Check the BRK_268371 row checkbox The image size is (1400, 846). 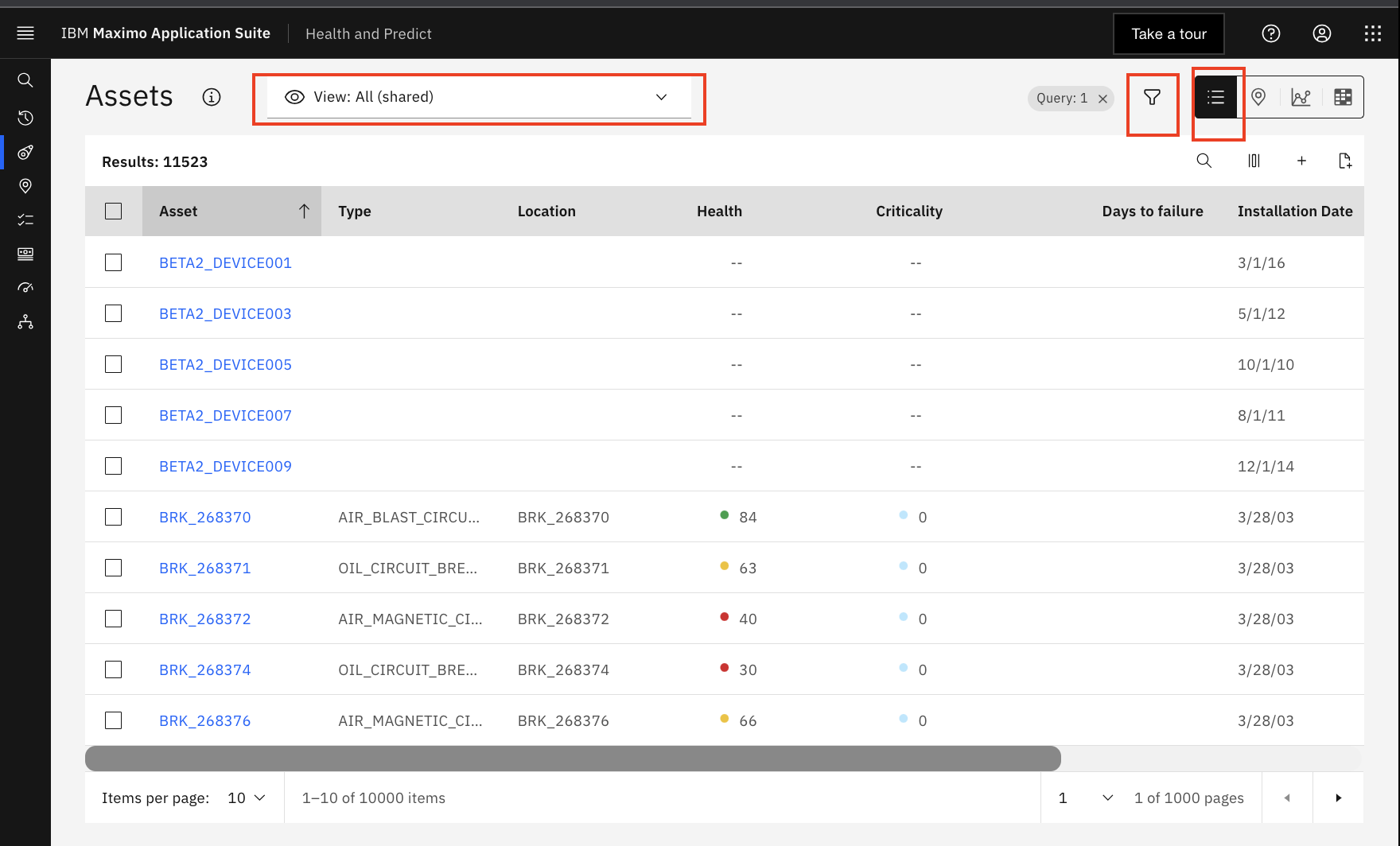click(114, 568)
